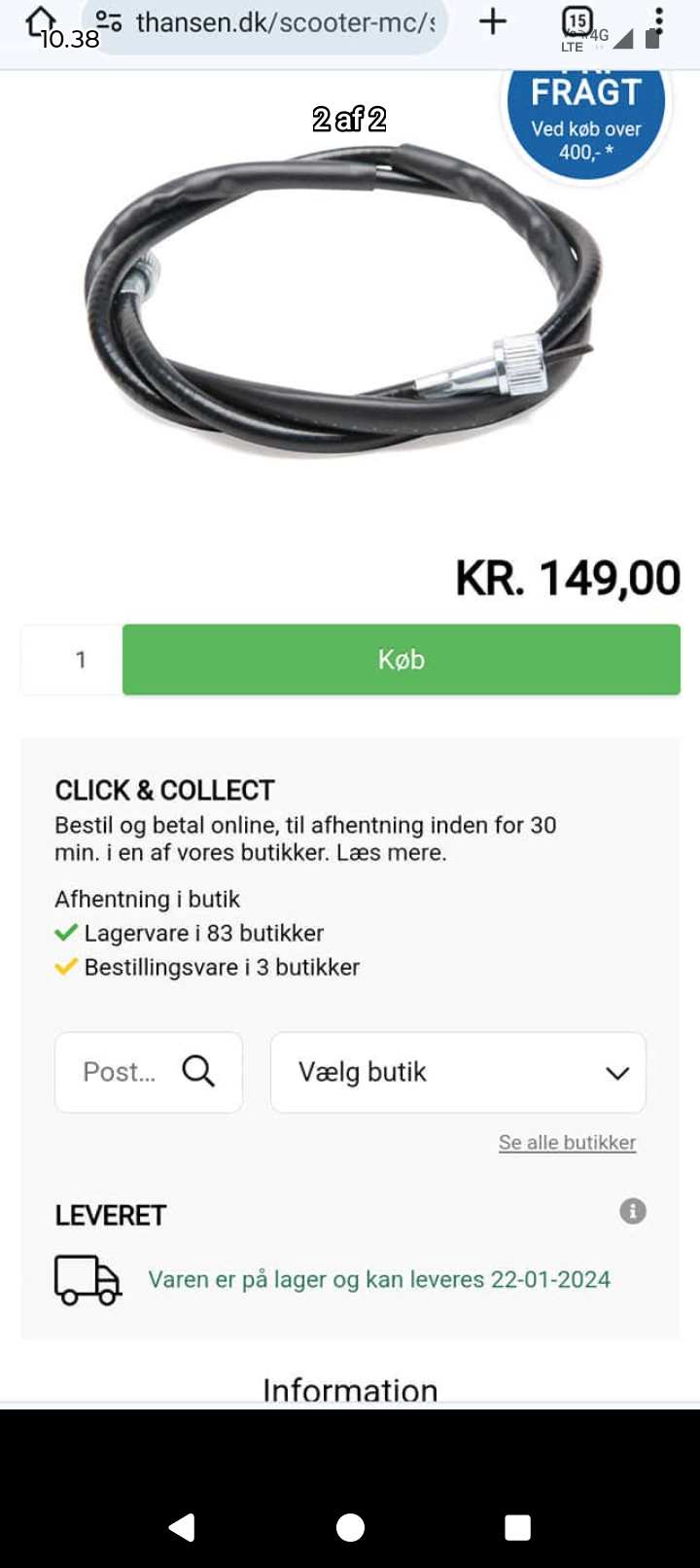Open Se alle butikker link
Viewport: 700px width, 1568px height.
(x=567, y=1142)
